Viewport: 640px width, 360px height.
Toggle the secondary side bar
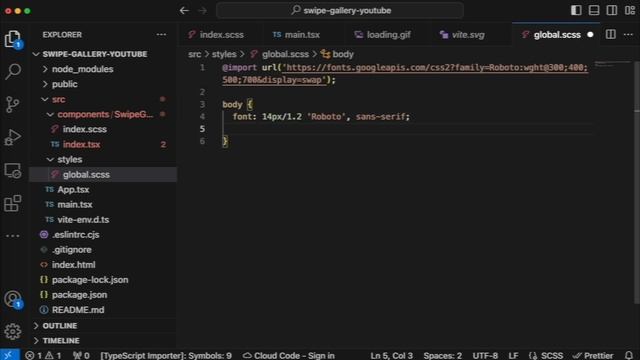pyautogui.click(x=612, y=10)
